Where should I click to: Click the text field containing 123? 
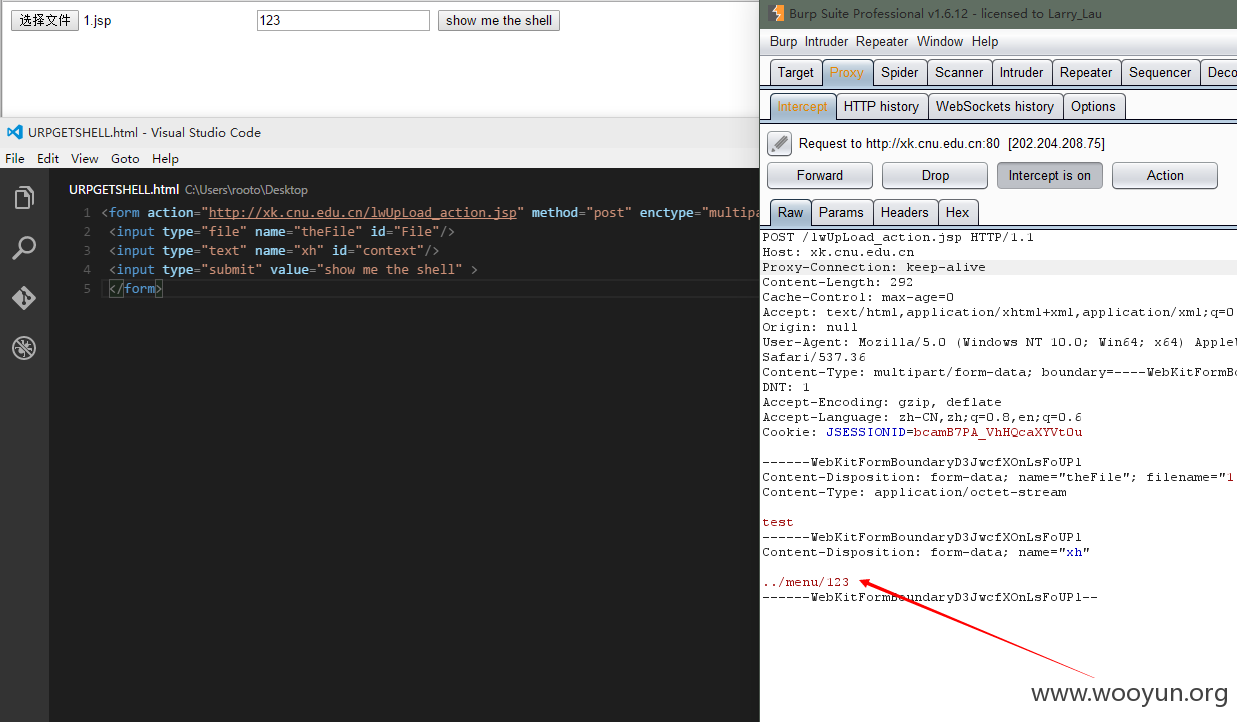coord(343,20)
